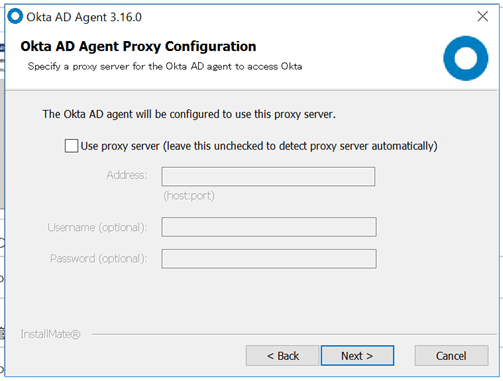
Task: Click the Proxy Configuration heading
Action: click(138, 46)
